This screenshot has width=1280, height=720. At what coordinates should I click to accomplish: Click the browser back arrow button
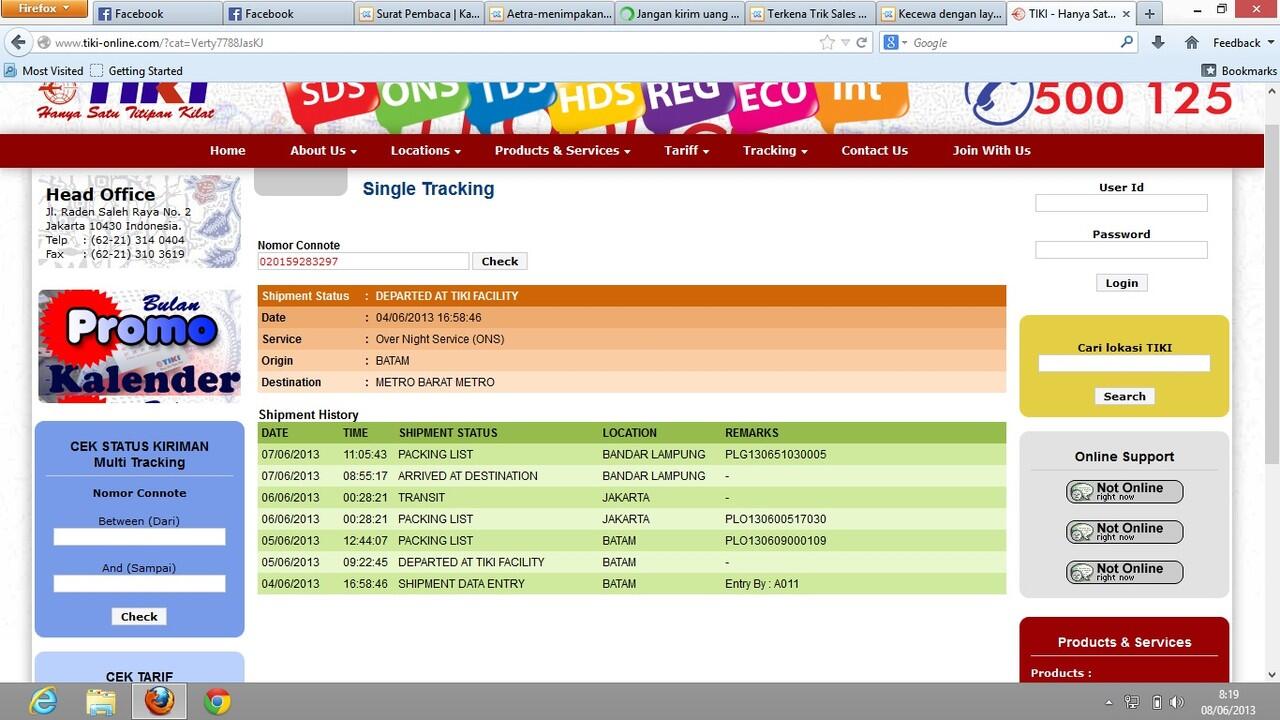pyautogui.click(x=17, y=42)
